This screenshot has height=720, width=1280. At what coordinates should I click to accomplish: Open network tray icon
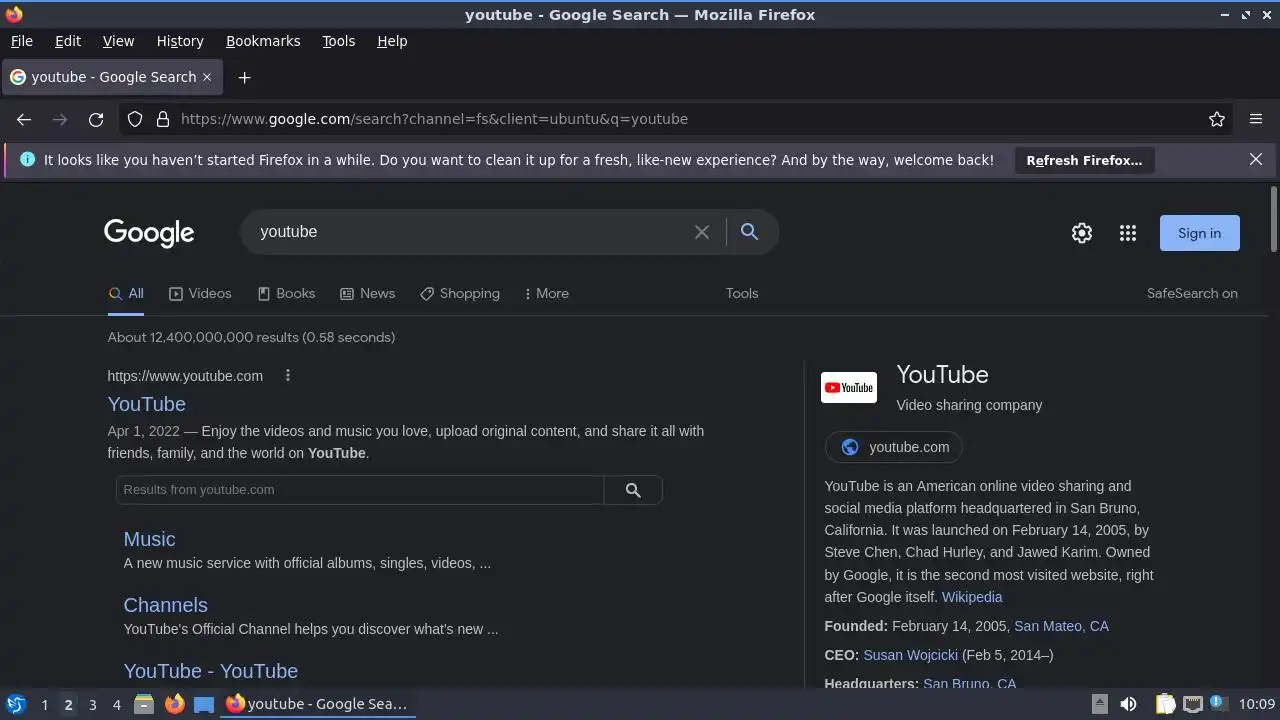(x=1192, y=704)
